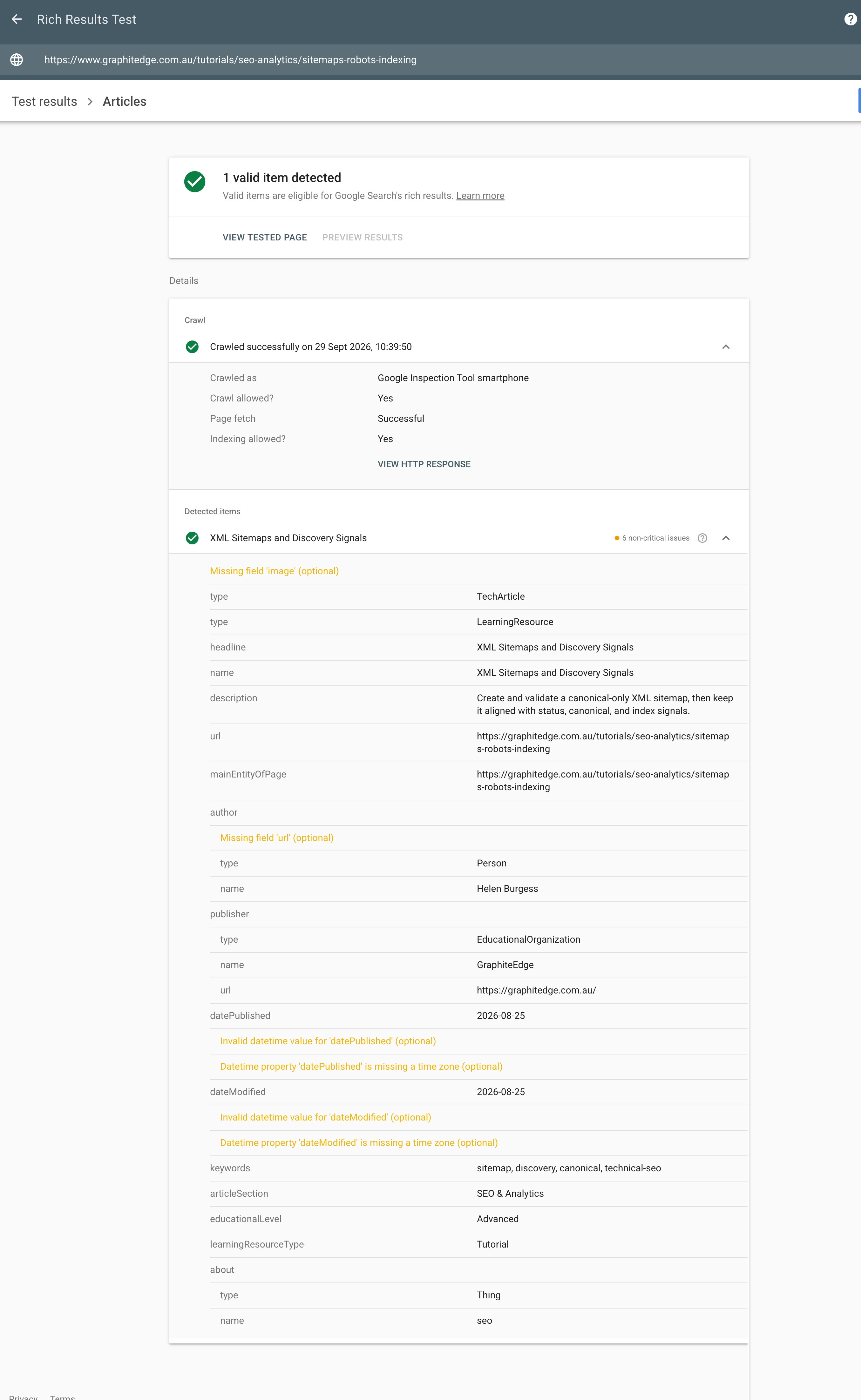861x1400 pixels.
Task: Click Invalid datetime value for 'dateModified' warning
Action: coord(326,1117)
